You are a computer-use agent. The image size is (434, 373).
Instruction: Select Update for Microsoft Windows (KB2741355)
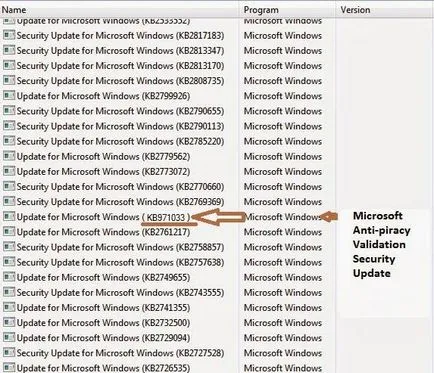103,308
